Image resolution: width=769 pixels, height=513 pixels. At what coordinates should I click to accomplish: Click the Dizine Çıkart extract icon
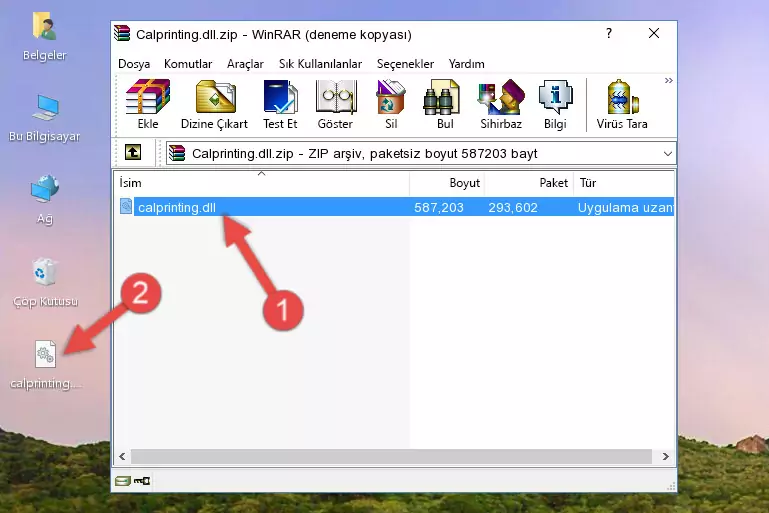[214, 104]
